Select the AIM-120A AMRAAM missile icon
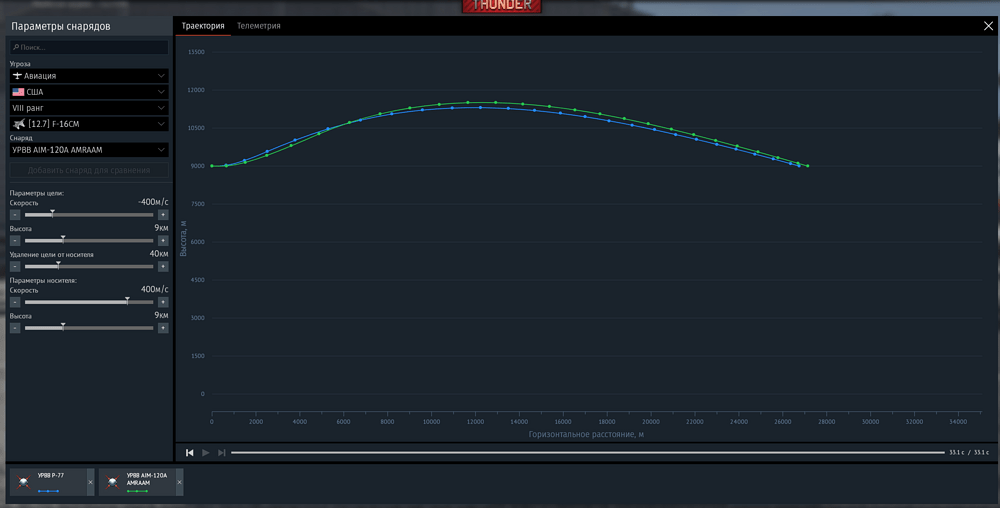The height and width of the screenshot is (508, 1000). pos(112,482)
